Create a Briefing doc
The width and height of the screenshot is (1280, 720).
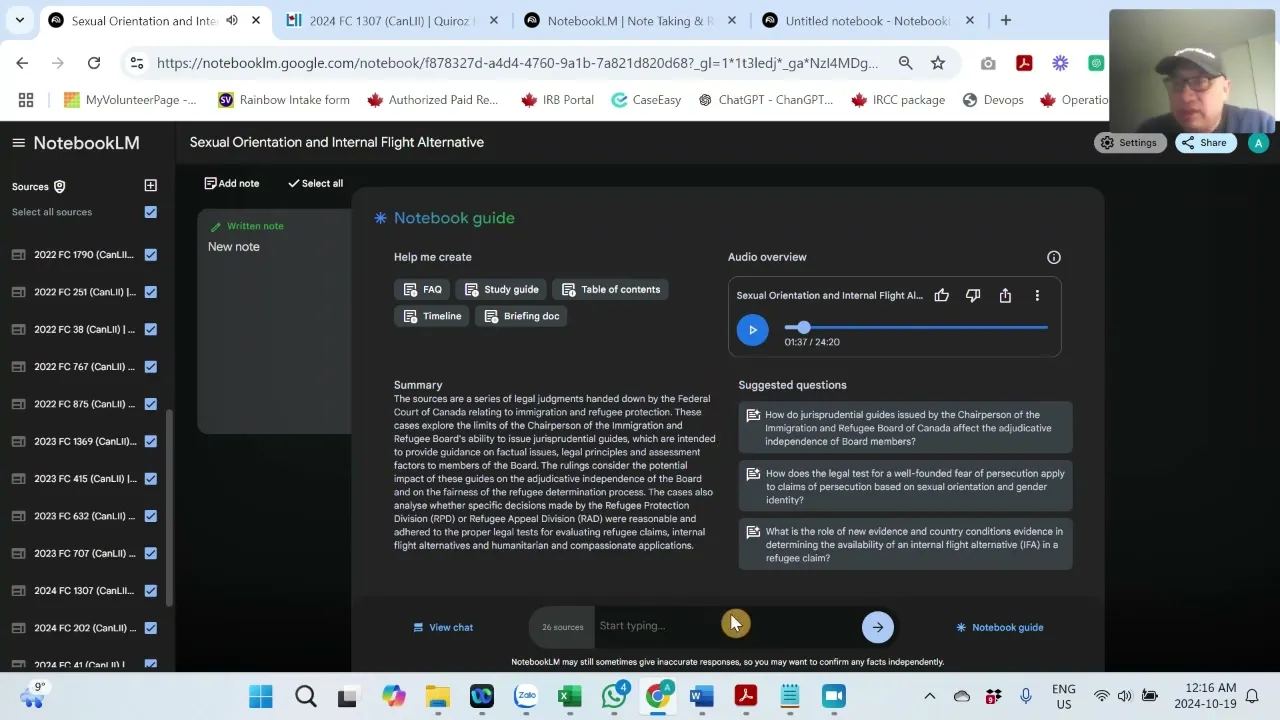(521, 316)
